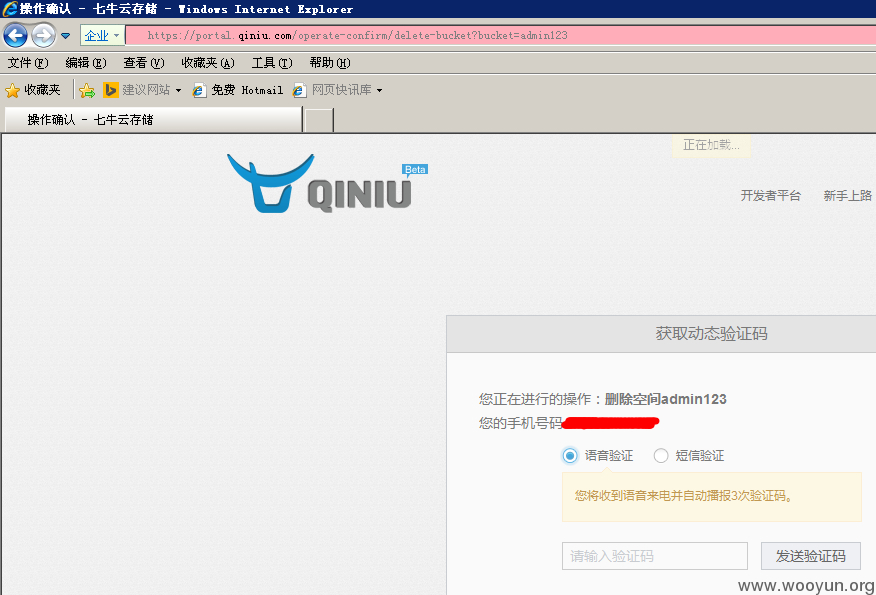This screenshot has height=595, width=876.
Task: Click the browser Forward arrow button
Action: pos(43,36)
